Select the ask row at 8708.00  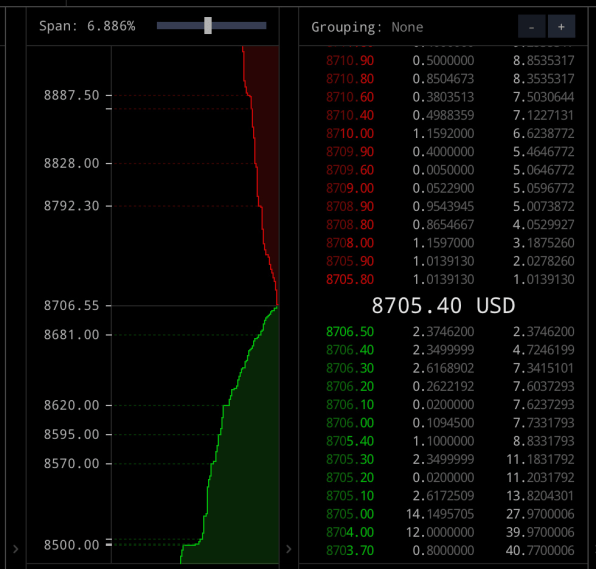tap(450, 243)
